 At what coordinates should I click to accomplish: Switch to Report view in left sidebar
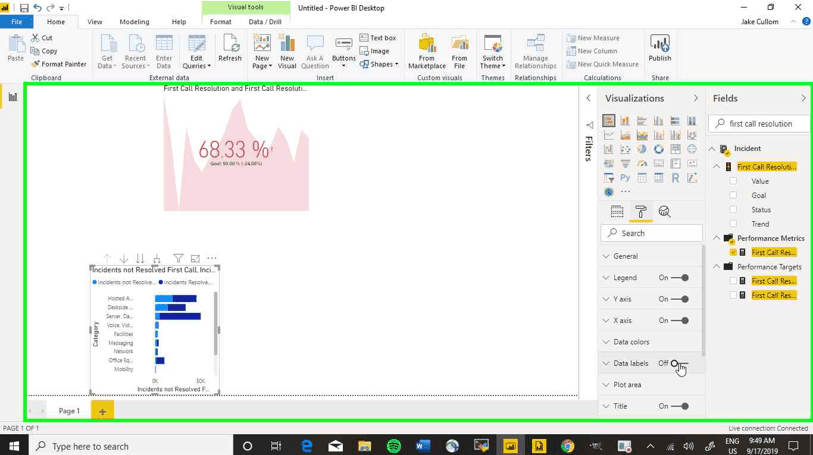coord(12,97)
